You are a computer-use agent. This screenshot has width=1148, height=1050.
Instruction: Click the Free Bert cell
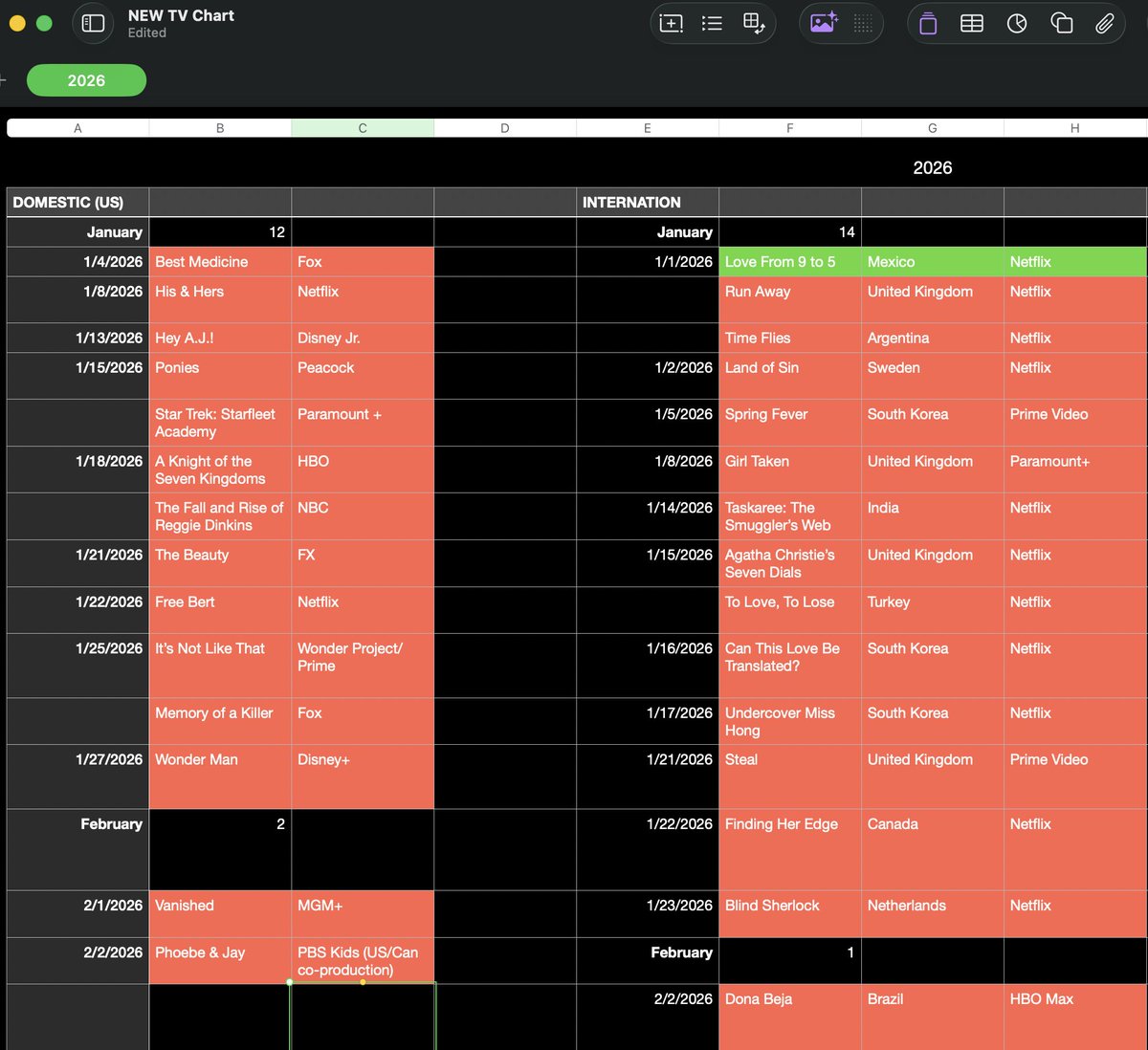[220, 610]
